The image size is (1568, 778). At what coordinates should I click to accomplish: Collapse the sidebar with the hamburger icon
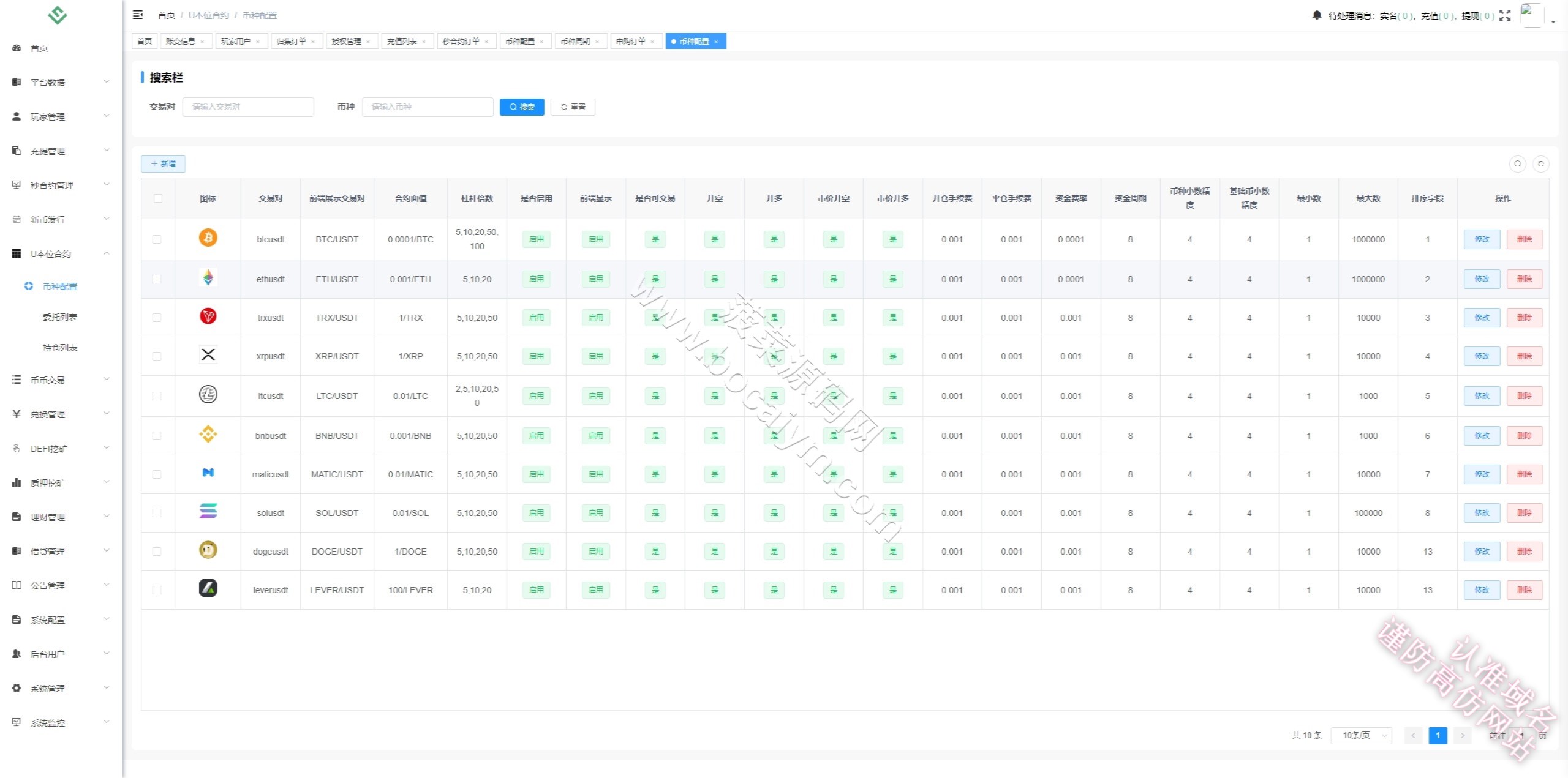click(x=138, y=15)
